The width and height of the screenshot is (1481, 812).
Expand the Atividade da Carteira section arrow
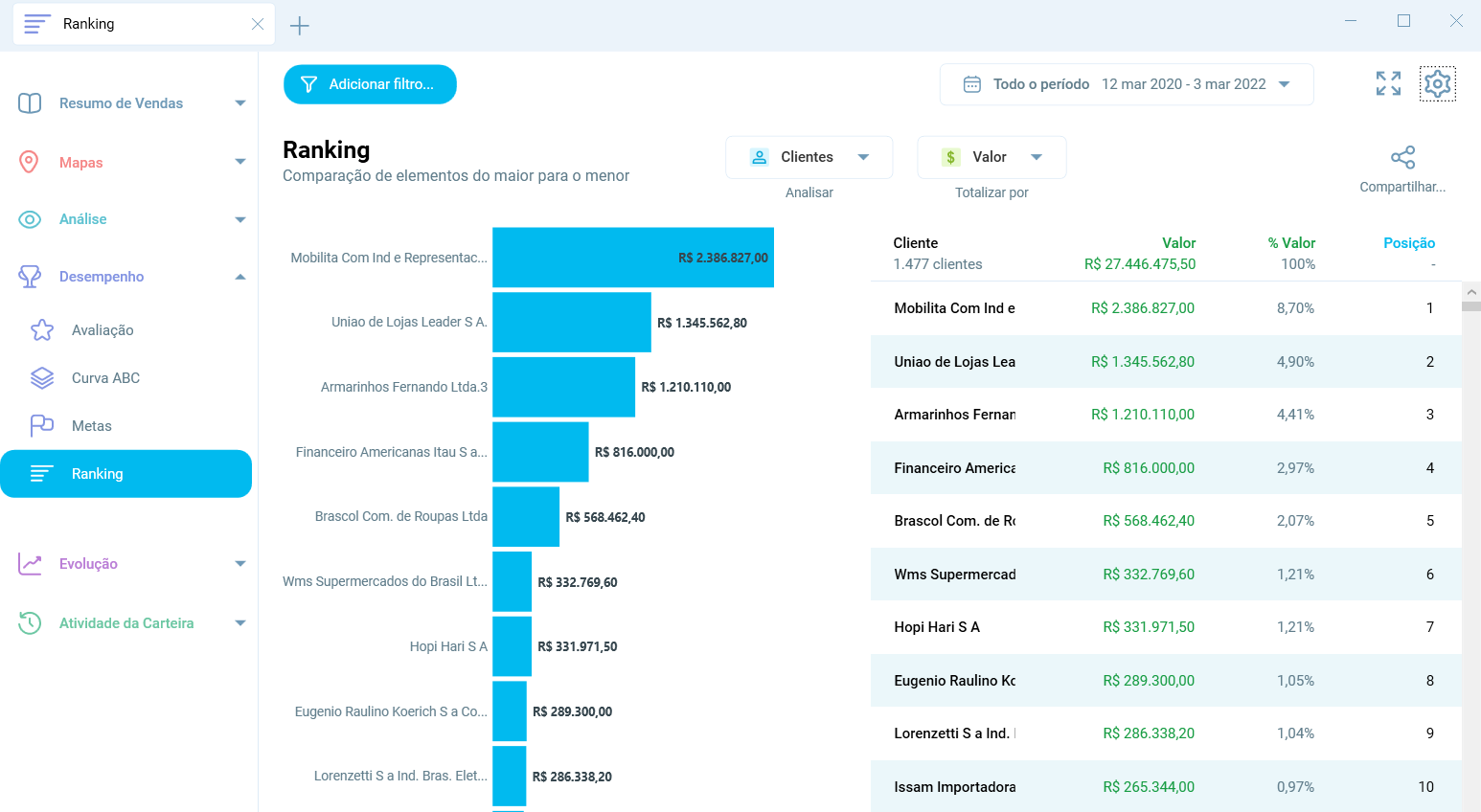(x=240, y=623)
